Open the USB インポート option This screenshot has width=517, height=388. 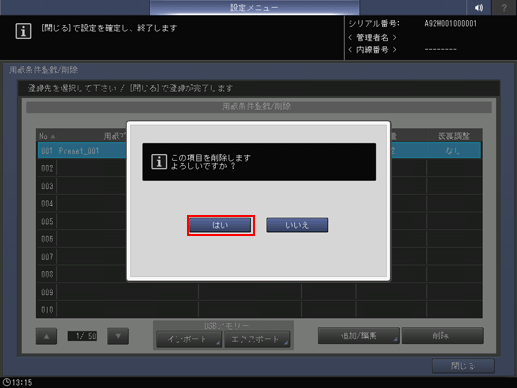coord(189,339)
